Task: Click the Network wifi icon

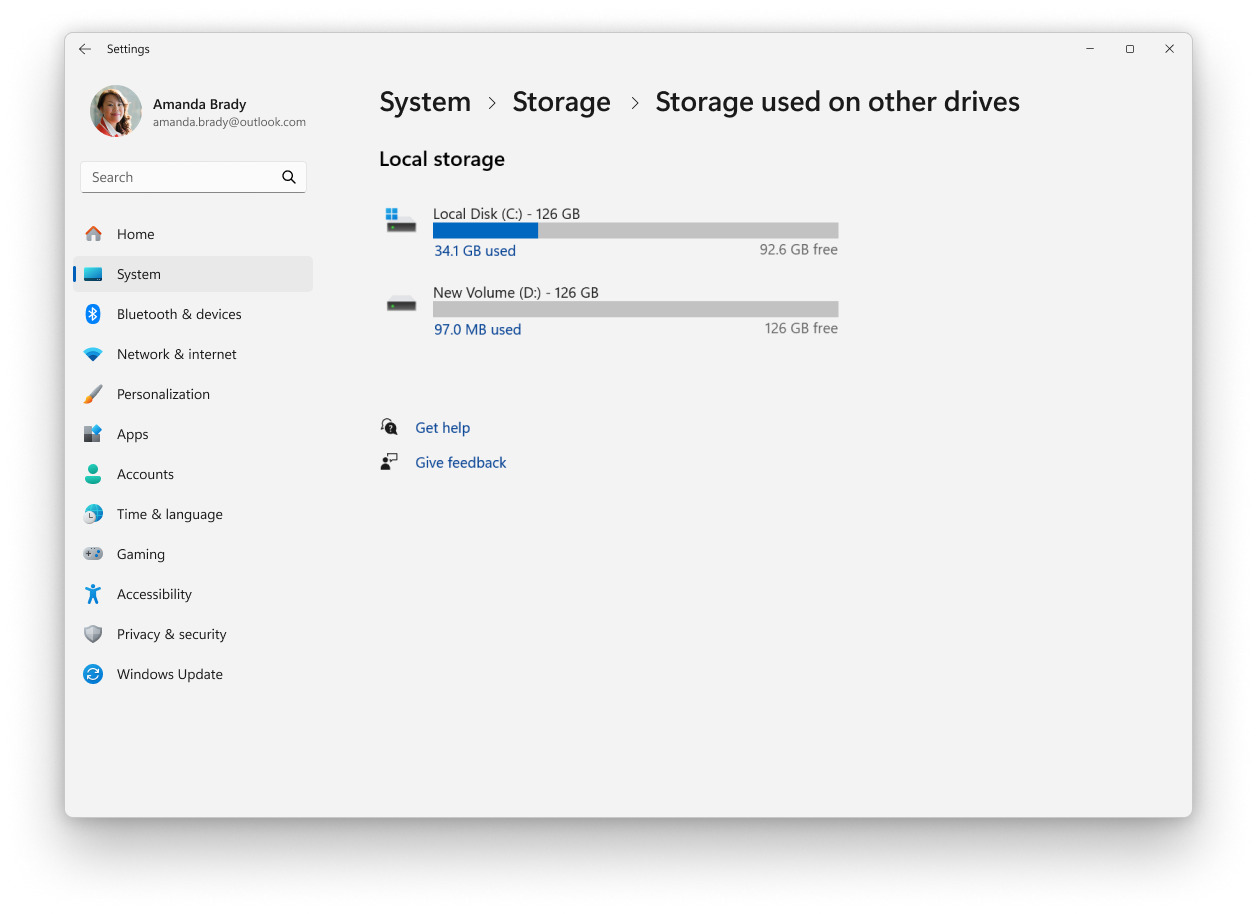Action: click(93, 354)
